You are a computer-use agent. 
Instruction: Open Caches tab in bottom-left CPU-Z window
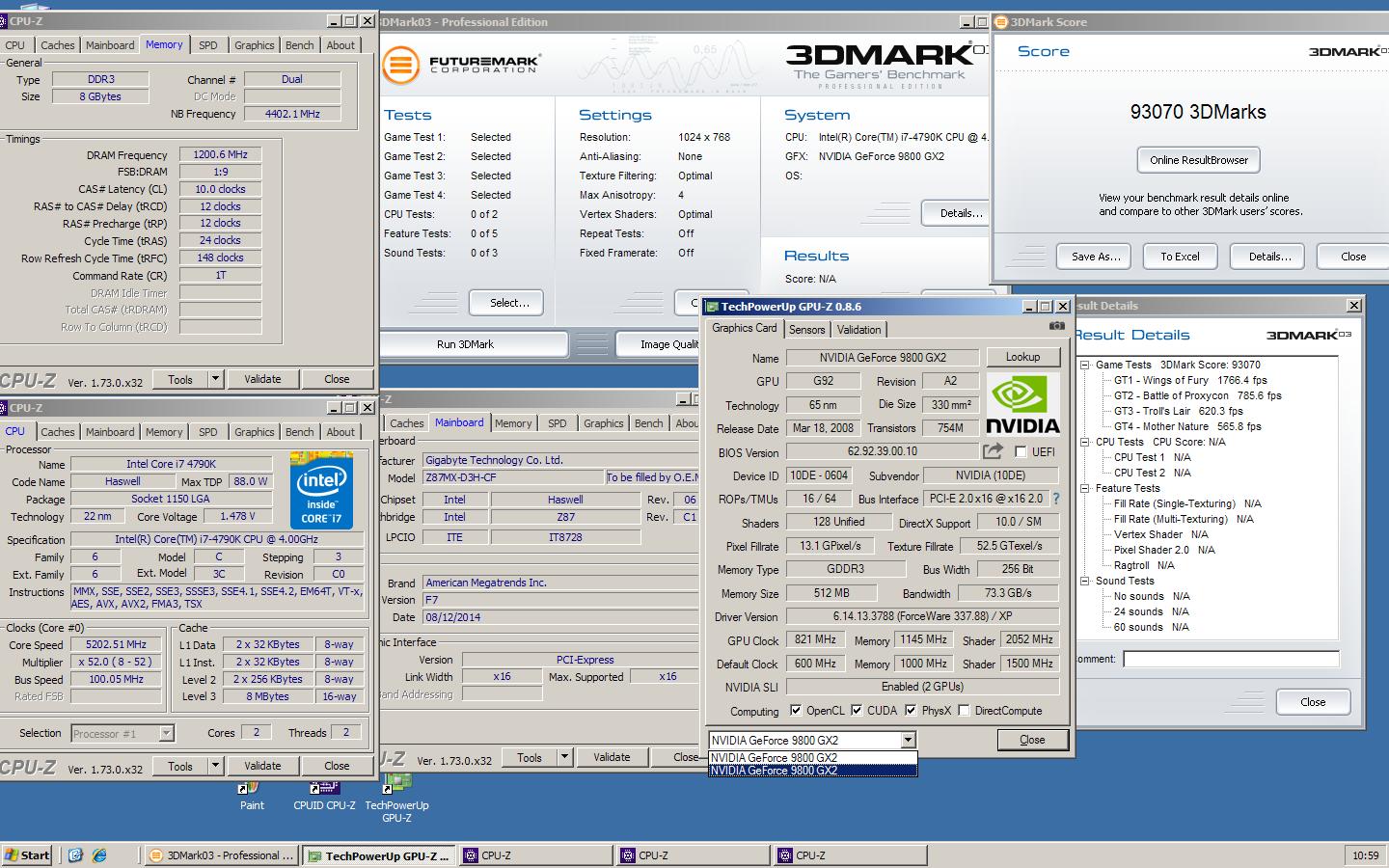(x=58, y=432)
